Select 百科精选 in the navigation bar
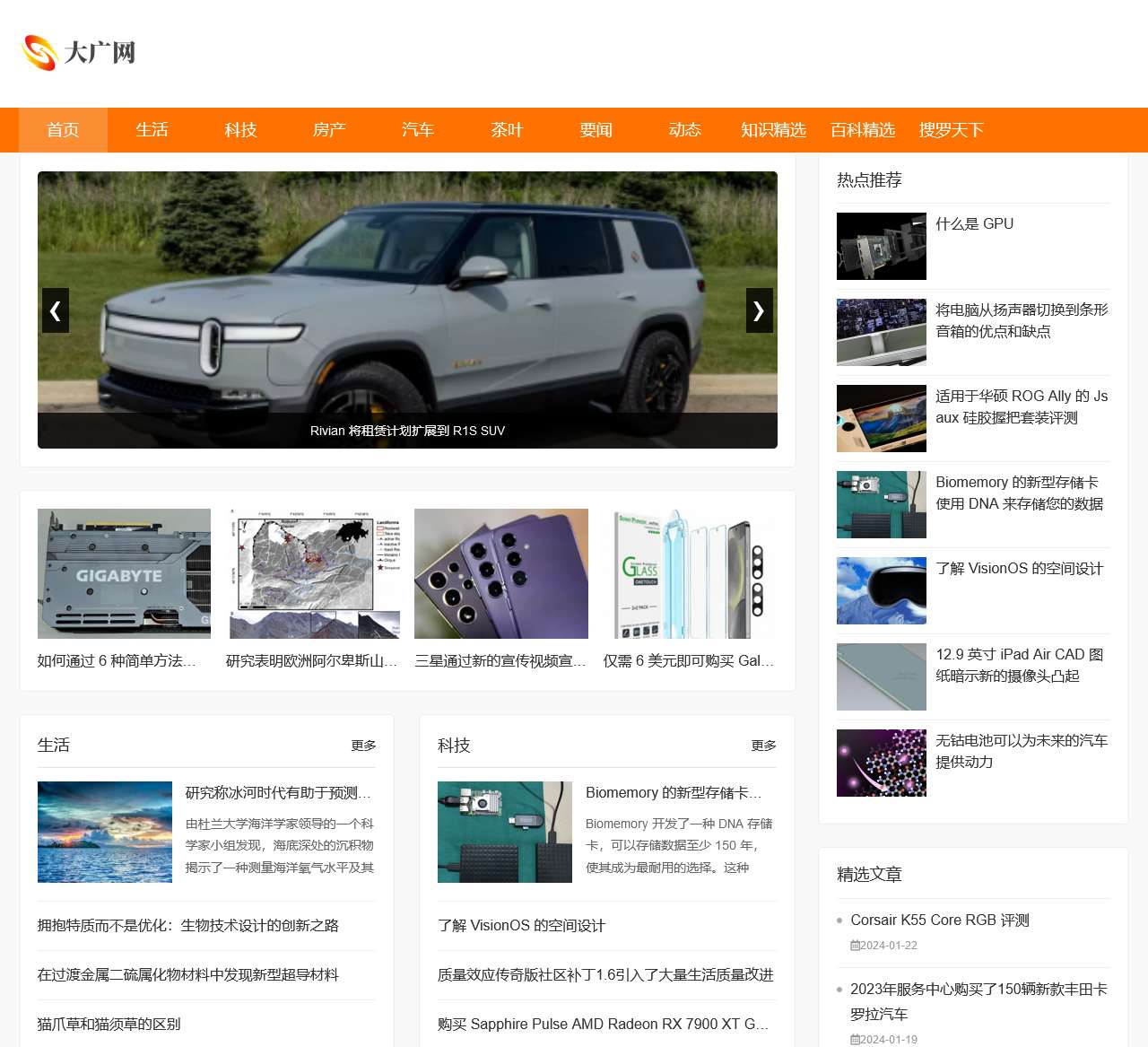The width and height of the screenshot is (1148, 1047). (x=862, y=130)
